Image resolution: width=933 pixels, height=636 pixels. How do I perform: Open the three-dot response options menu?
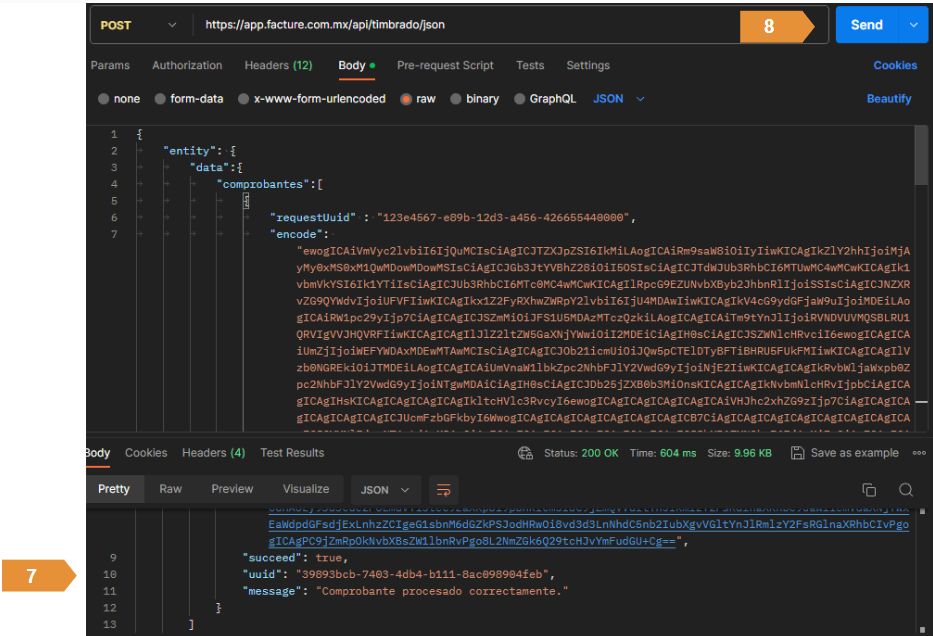(x=919, y=453)
